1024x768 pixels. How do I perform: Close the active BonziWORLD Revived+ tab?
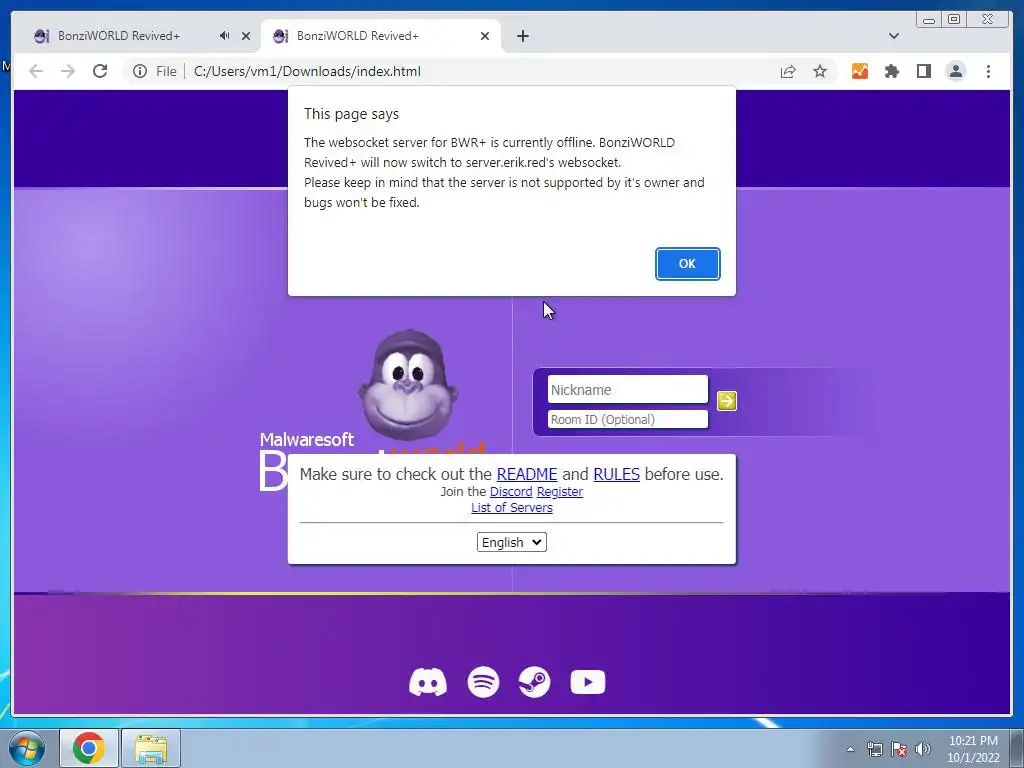485,36
